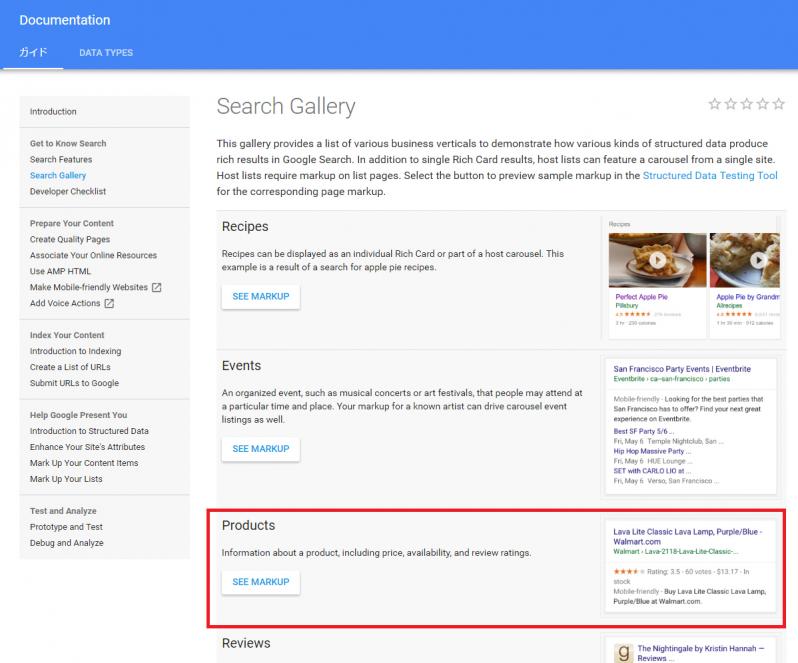Go to Prototype and Test
The height and width of the screenshot is (663, 798).
(x=66, y=527)
